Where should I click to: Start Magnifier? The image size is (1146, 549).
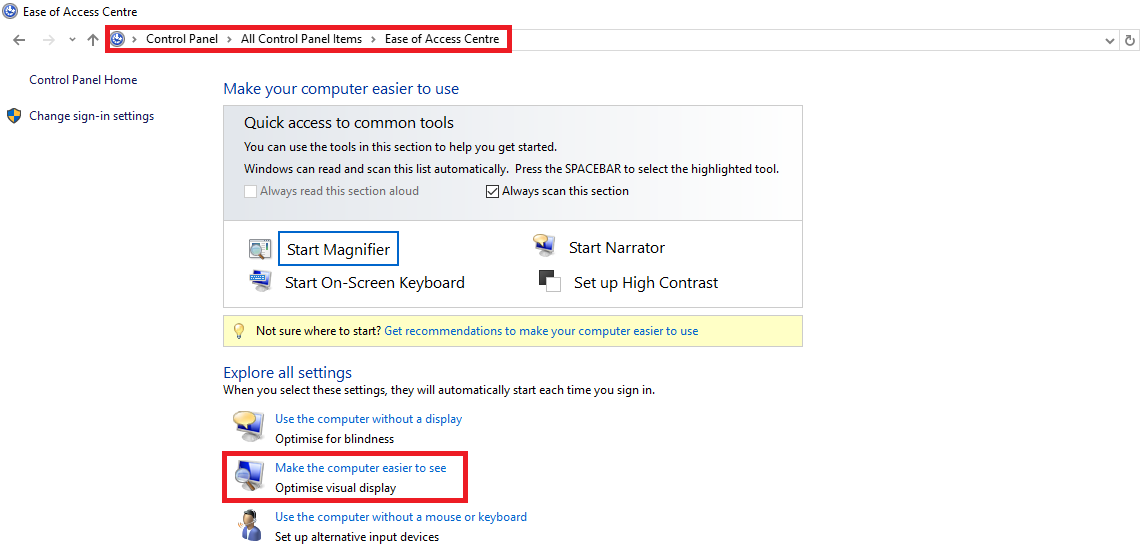click(x=338, y=249)
